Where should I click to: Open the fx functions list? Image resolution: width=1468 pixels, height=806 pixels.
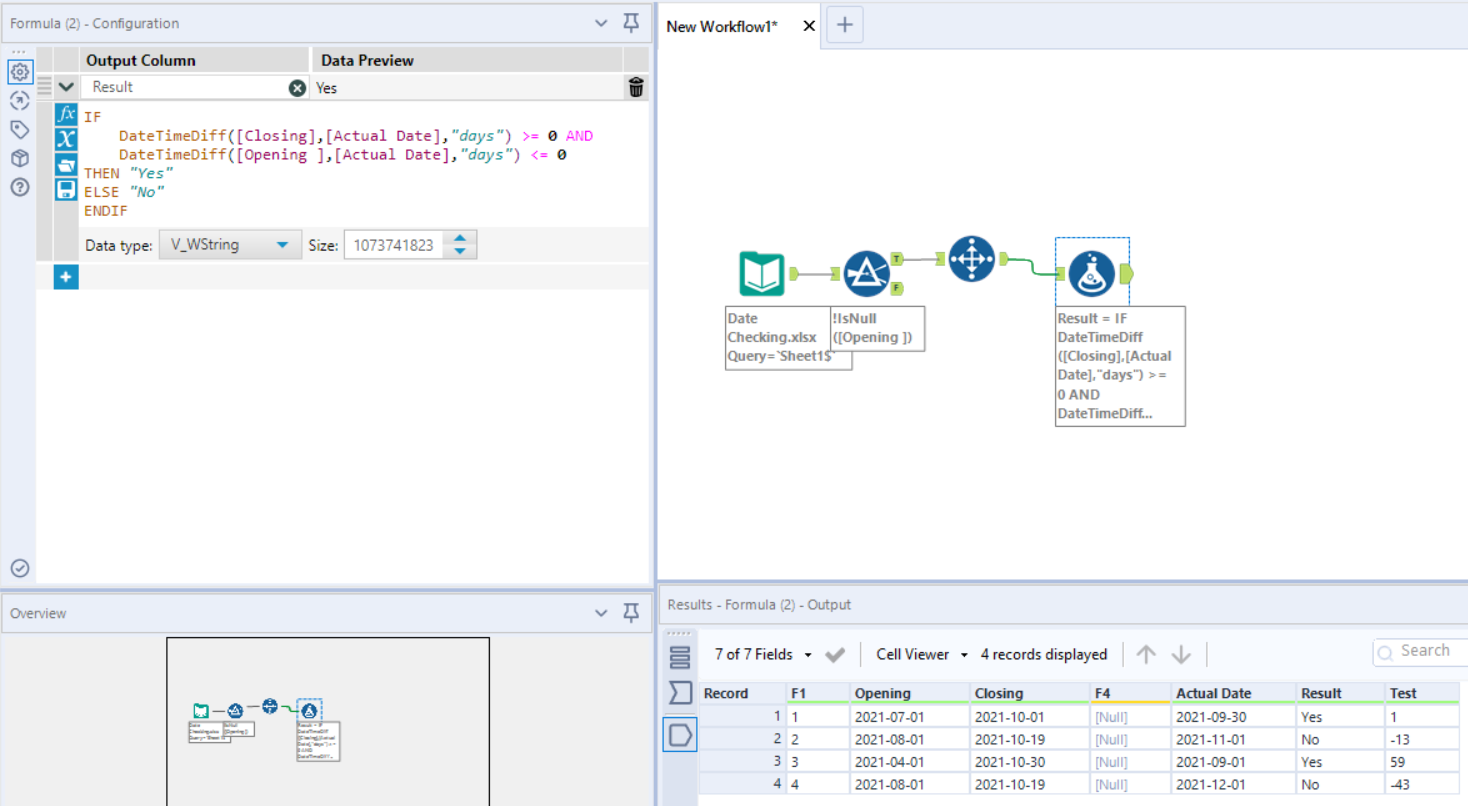(x=66, y=114)
